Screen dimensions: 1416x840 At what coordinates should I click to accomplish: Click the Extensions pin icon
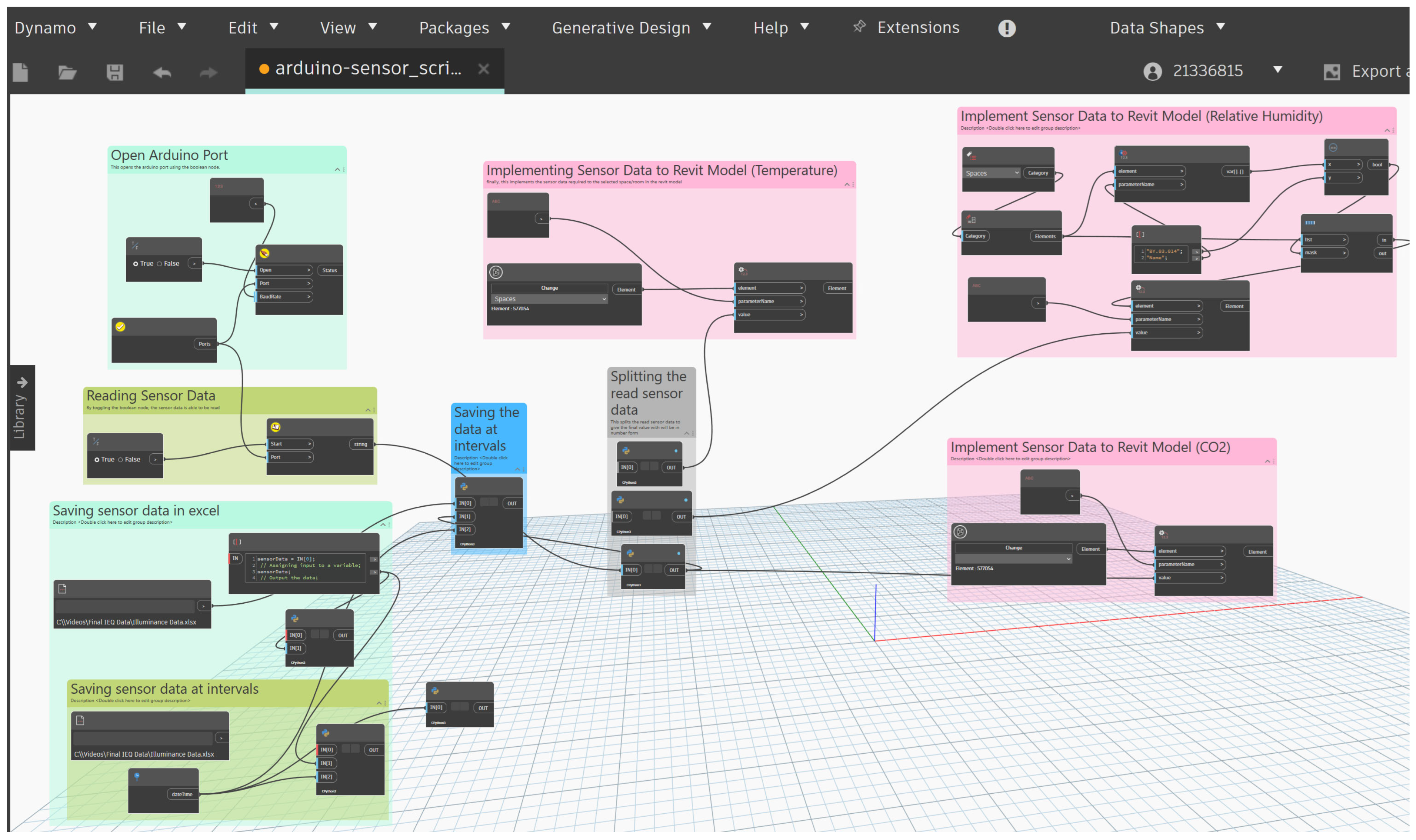coord(859,26)
